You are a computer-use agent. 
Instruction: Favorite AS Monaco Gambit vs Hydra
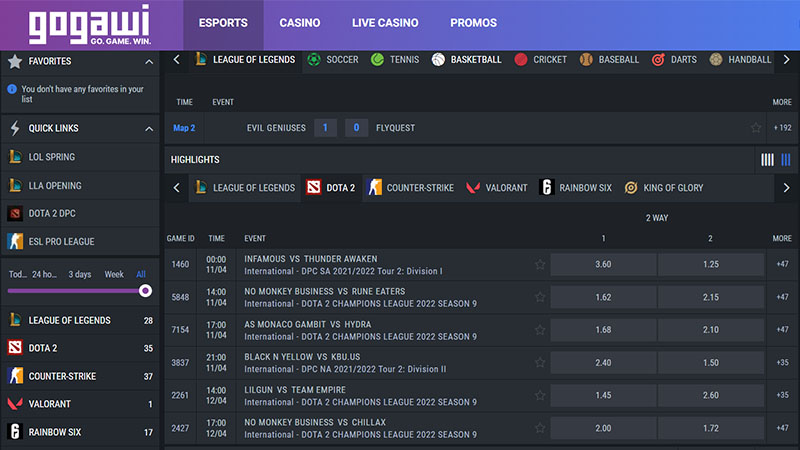tap(540, 330)
